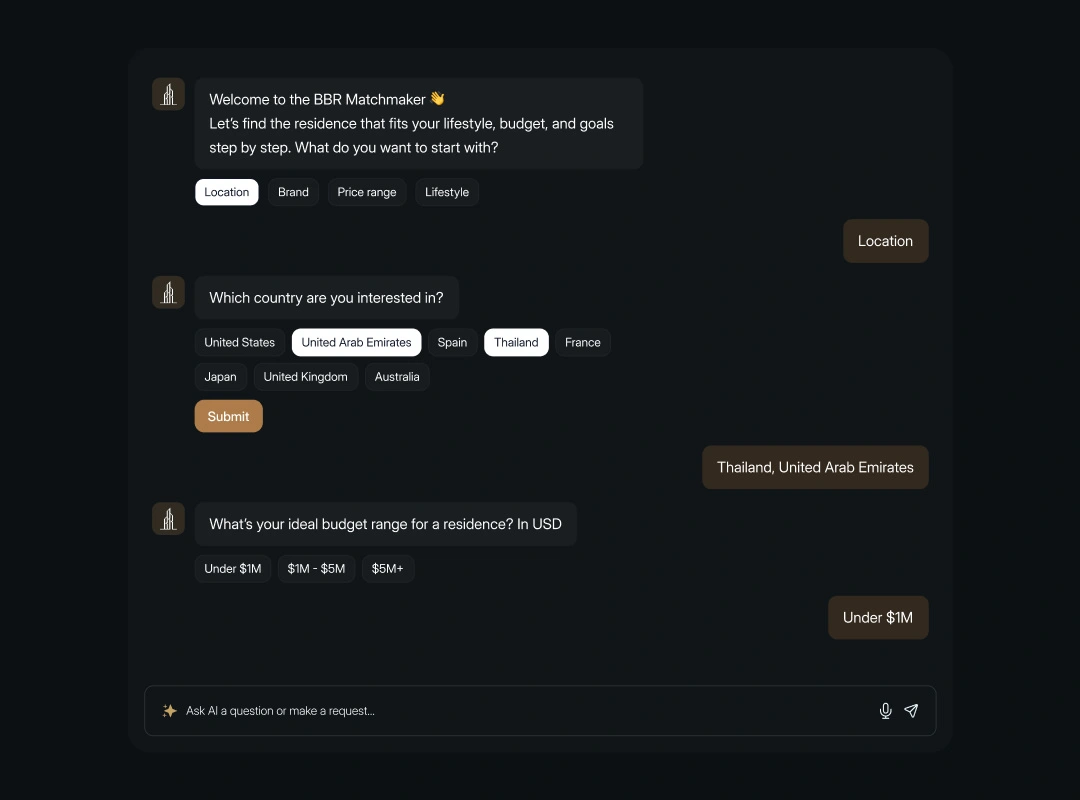Select the $5M+ budget option
The image size is (1080, 800).
click(388, 569)
